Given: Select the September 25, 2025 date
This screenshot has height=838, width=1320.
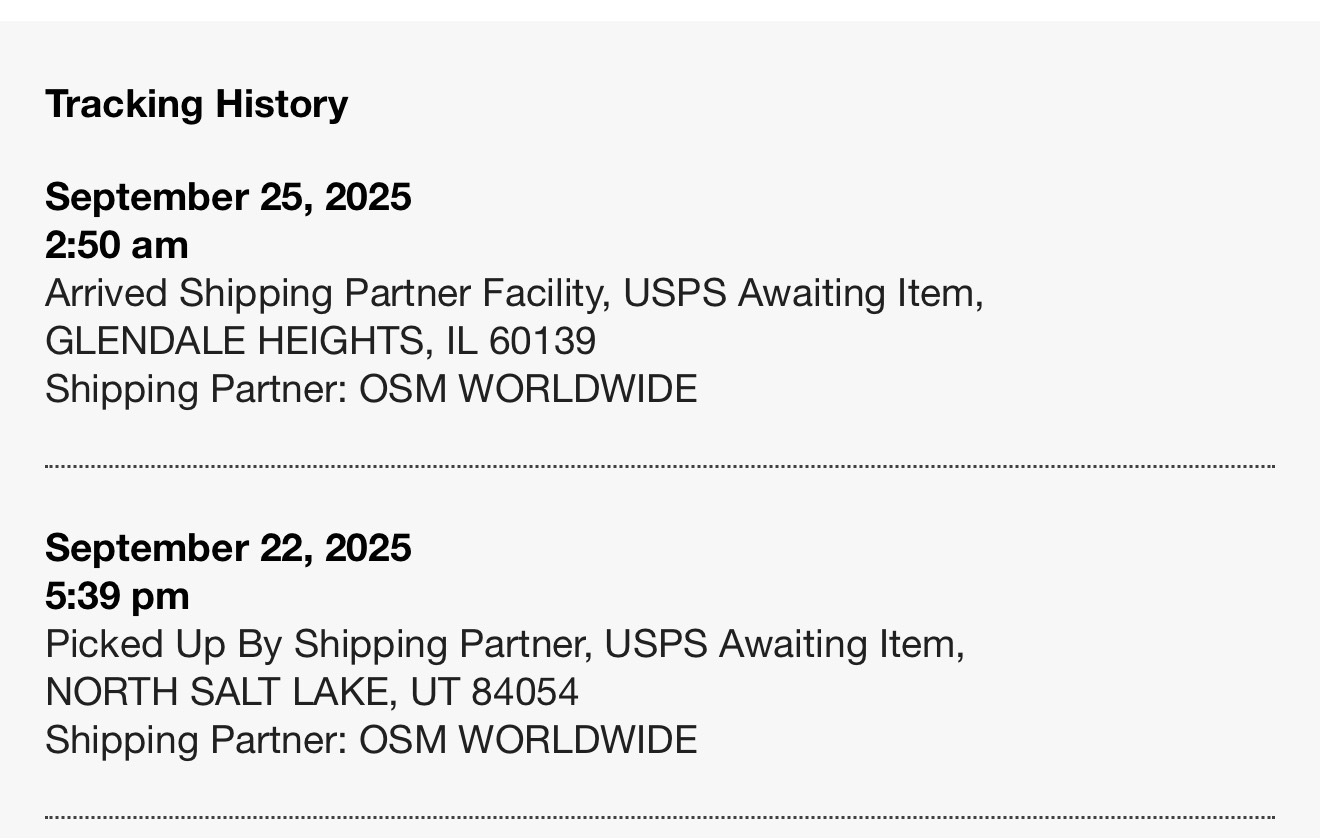Looking at the screenshot, I should [228, 197].
